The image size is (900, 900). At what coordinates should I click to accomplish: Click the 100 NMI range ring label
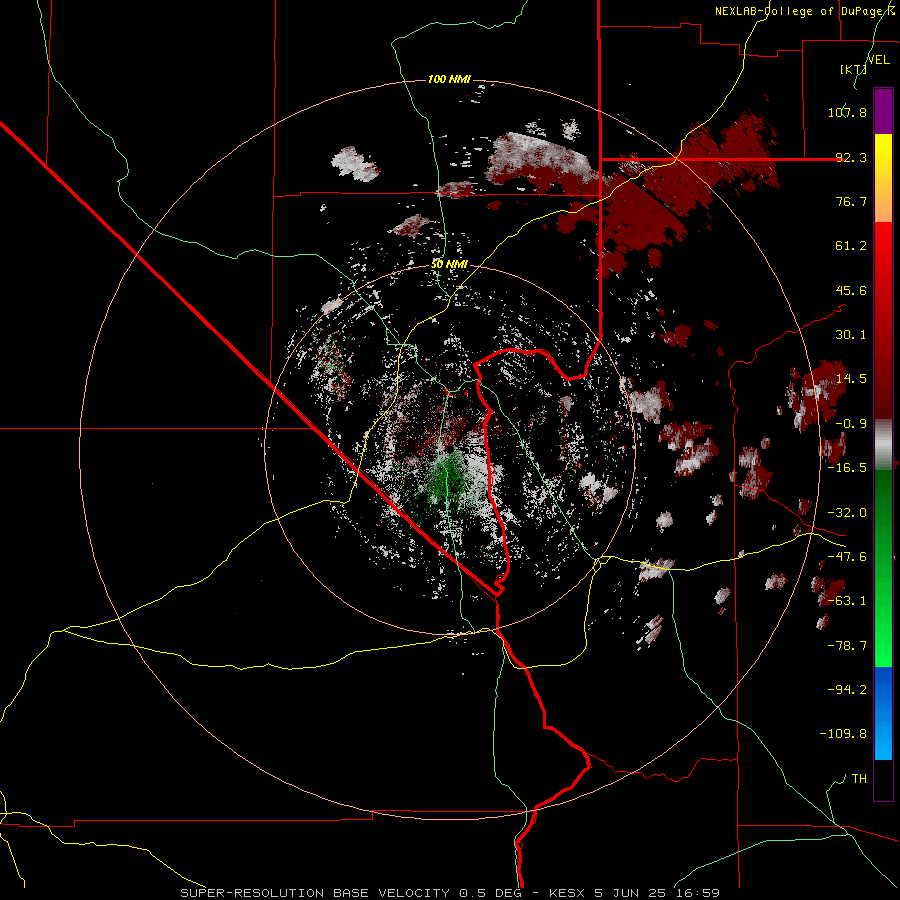point(449,79)
